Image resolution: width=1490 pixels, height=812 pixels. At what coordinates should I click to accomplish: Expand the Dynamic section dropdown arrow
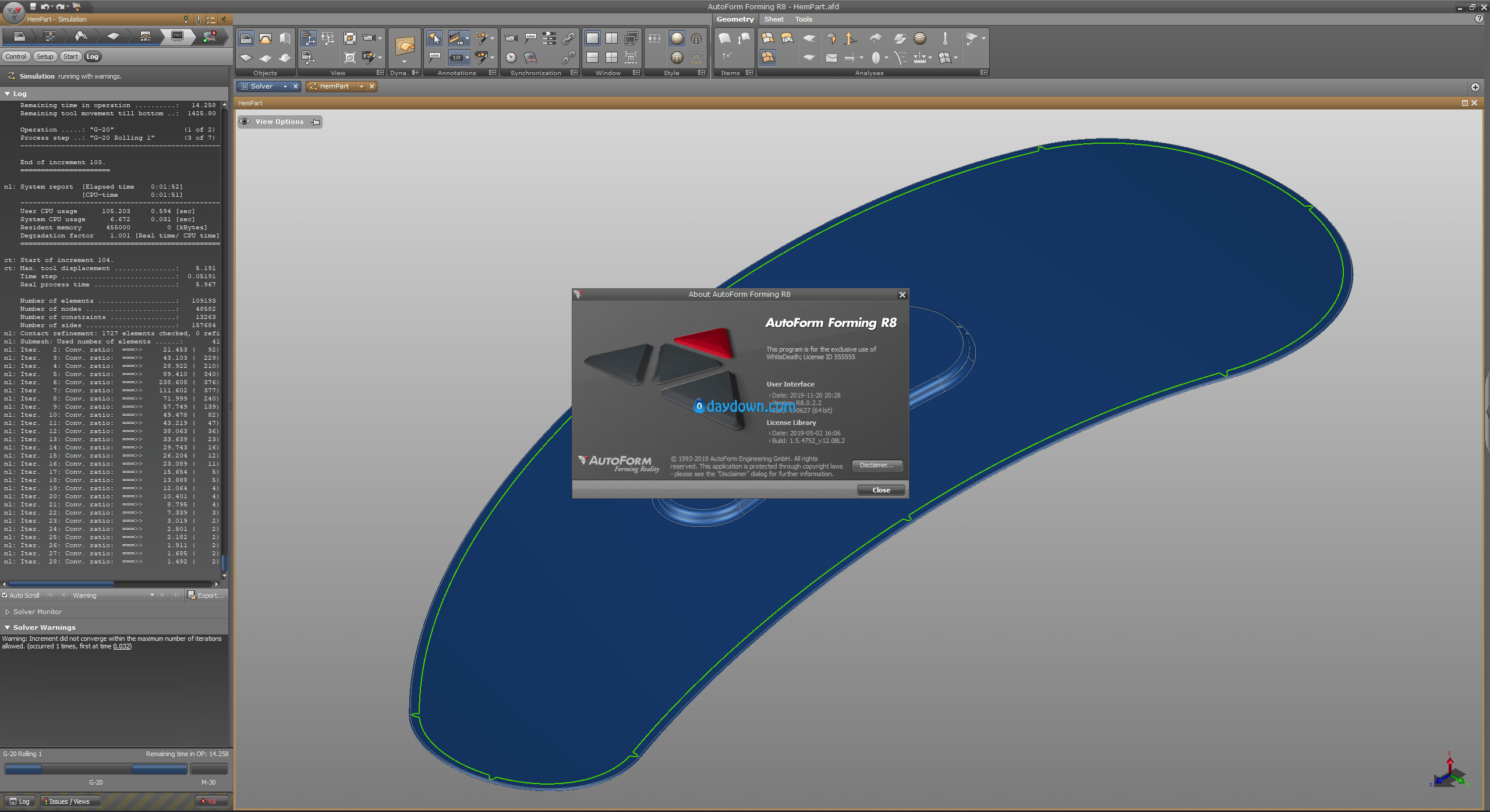[x=404, y=61]
